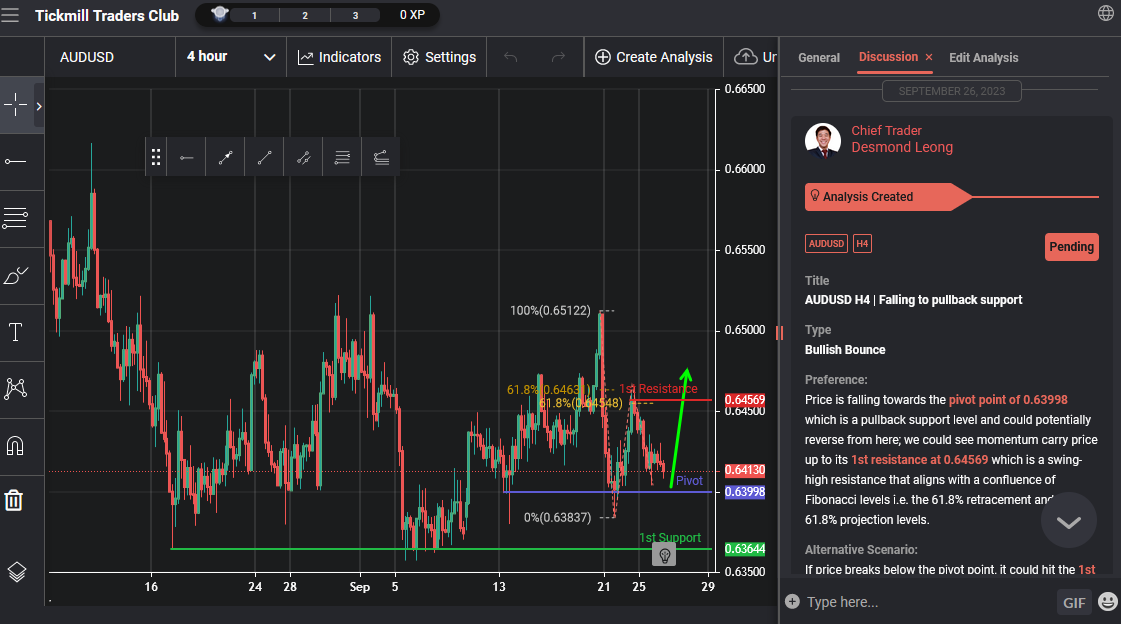The image size is (1121, 624).
Task: Select the brush drawing tool
Action: coord(15,275)
